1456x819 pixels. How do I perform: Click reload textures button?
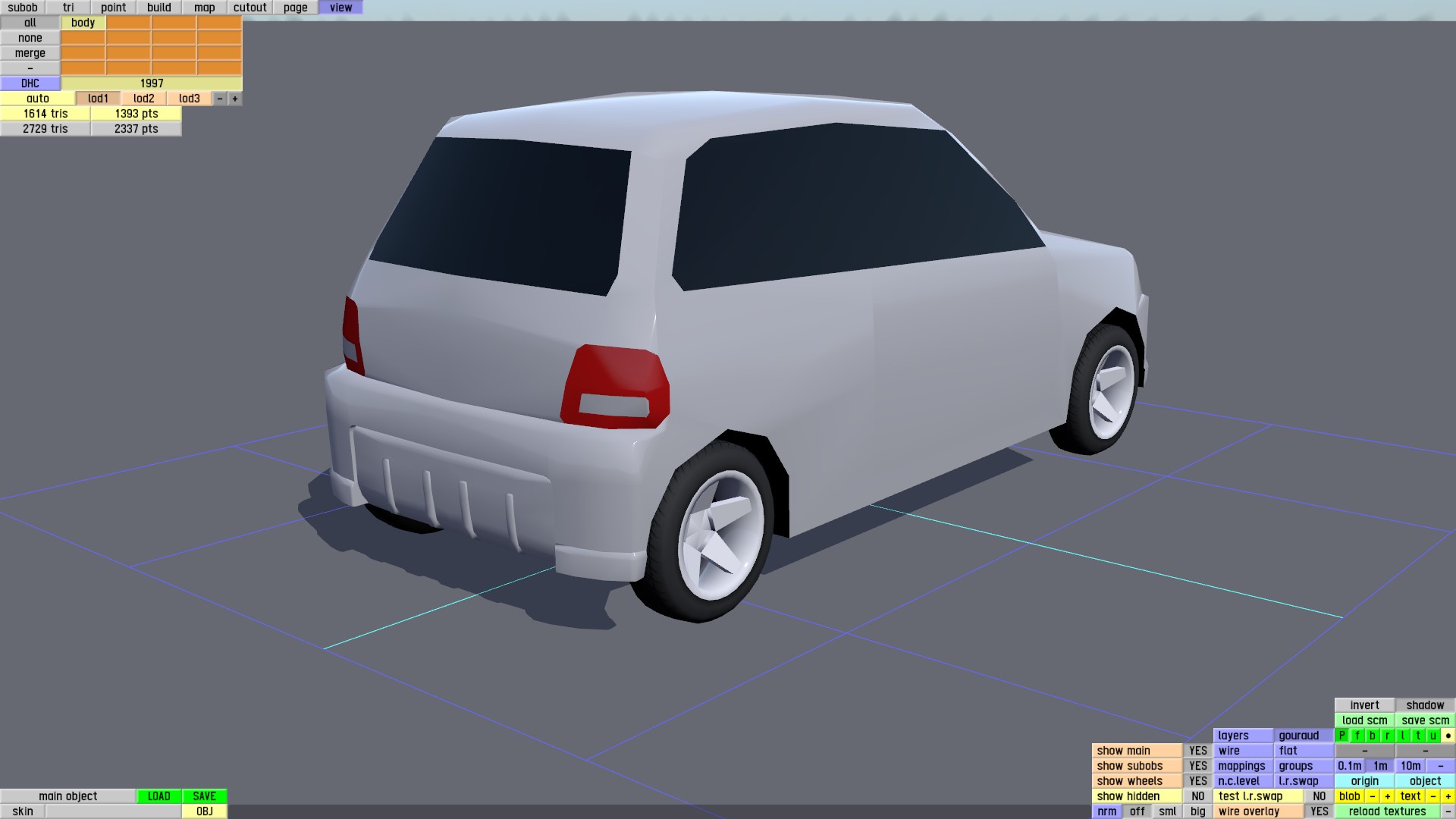pos(1387,811)
